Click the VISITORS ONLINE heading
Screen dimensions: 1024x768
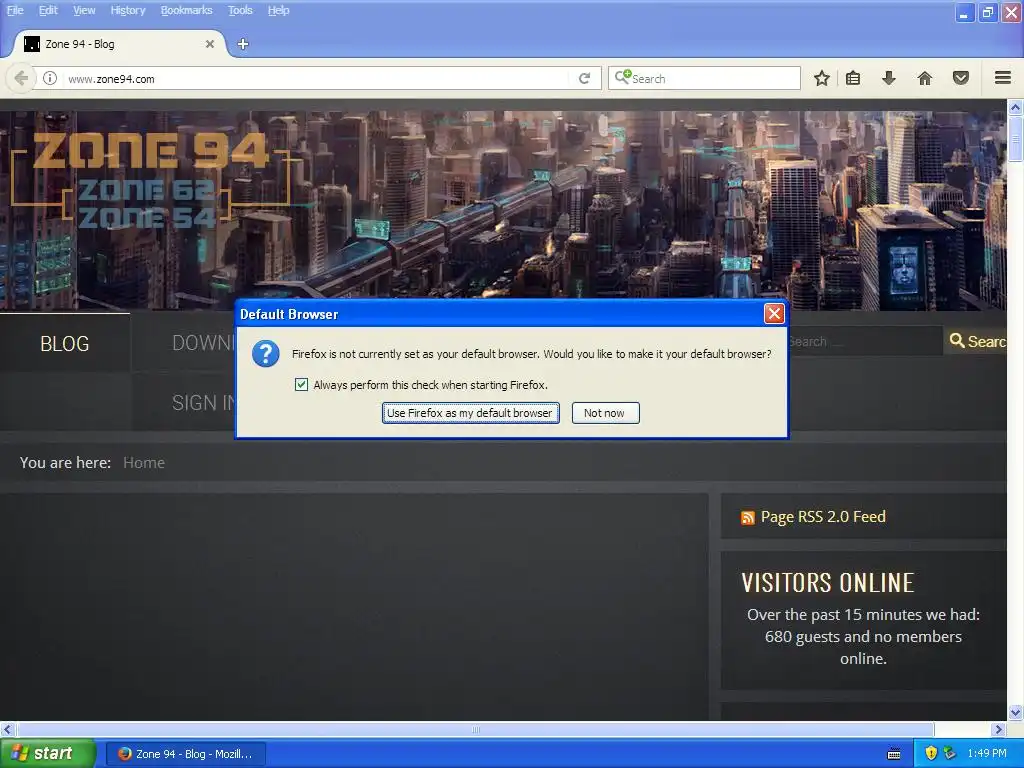tap(827, 583)
